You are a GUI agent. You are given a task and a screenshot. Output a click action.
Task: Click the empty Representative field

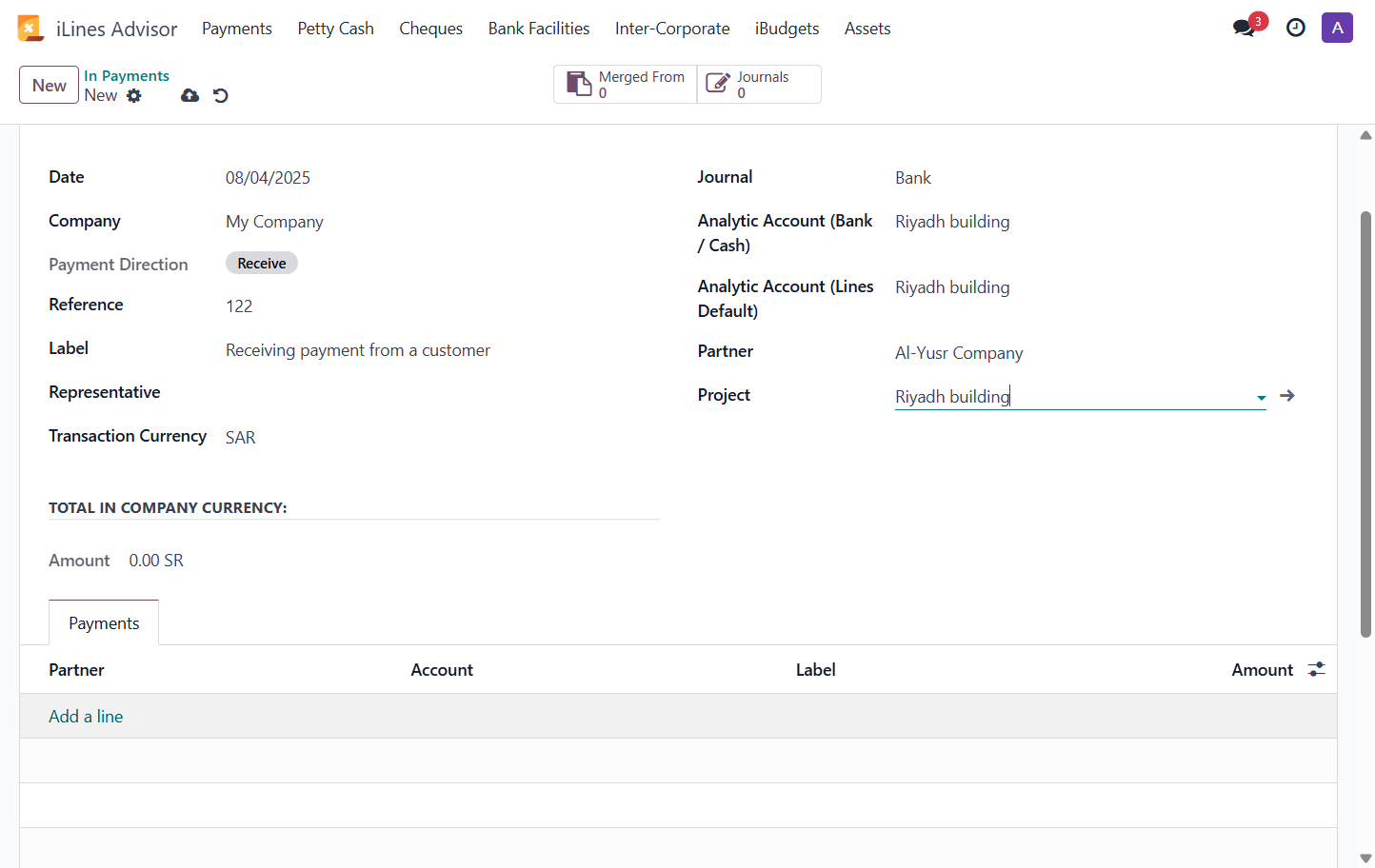tap(442, 393)
